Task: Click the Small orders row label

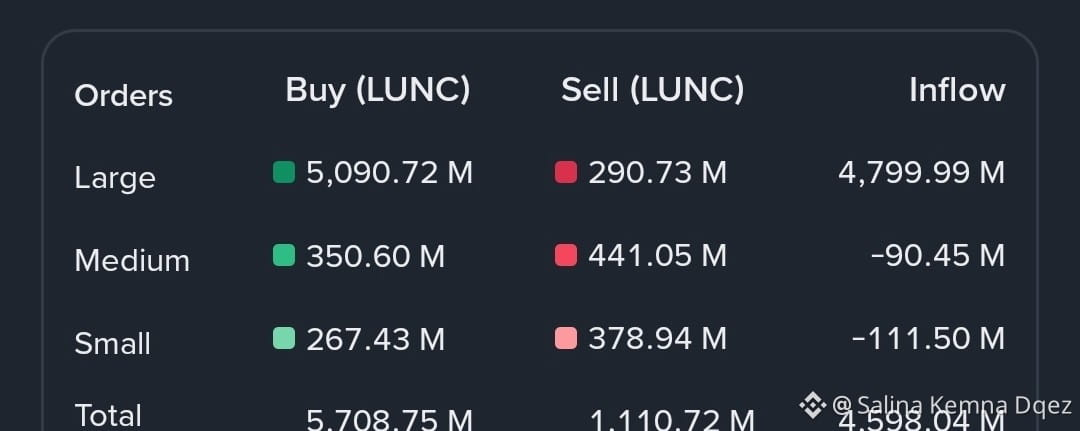Action: [x=112, y=344]
